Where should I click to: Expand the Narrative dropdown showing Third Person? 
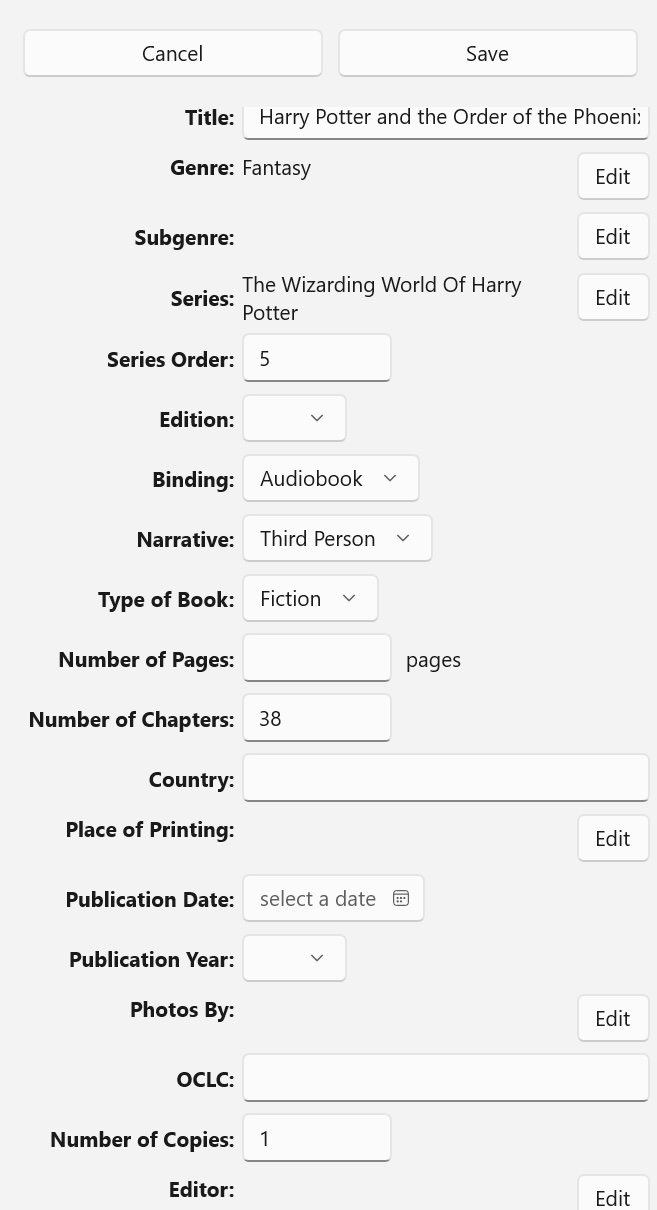pos(337,538)
